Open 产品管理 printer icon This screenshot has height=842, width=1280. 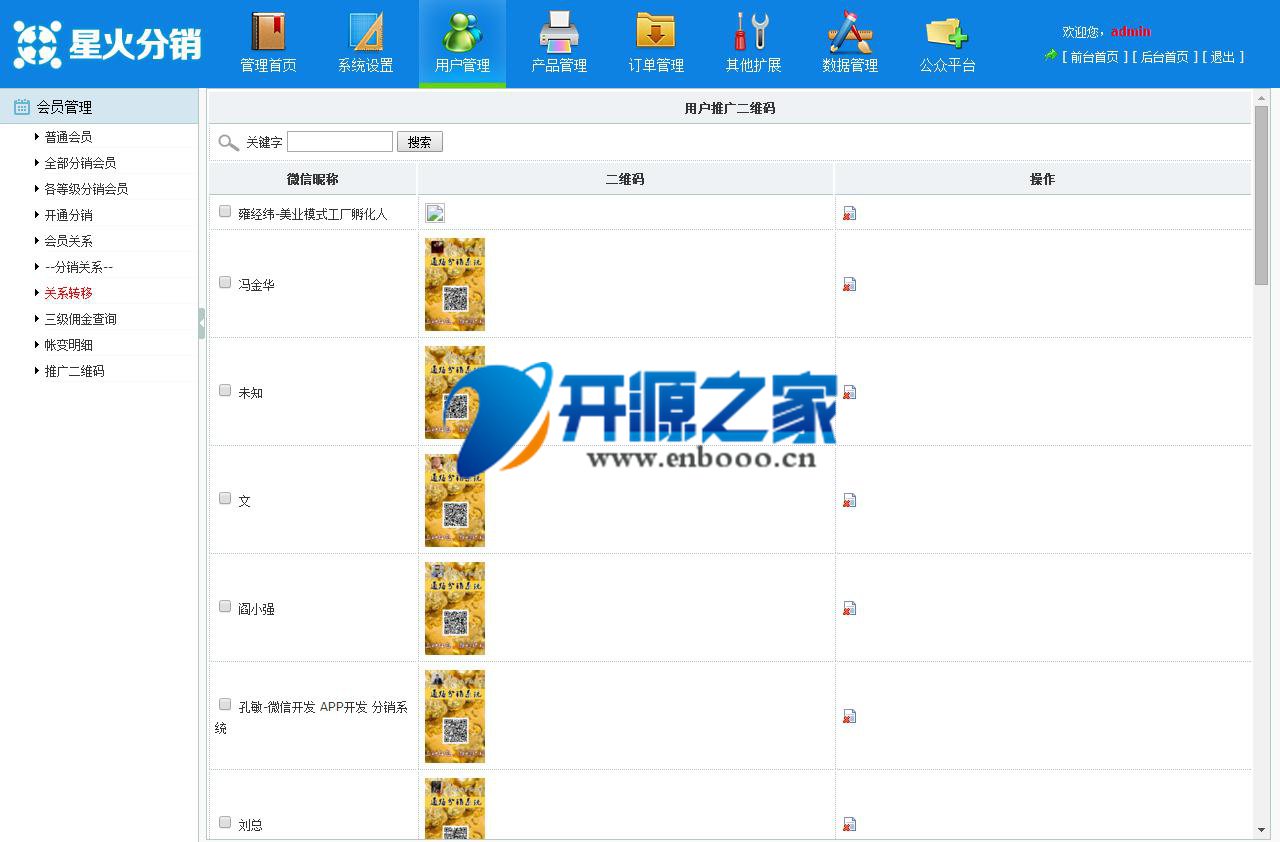pos(559,32)
